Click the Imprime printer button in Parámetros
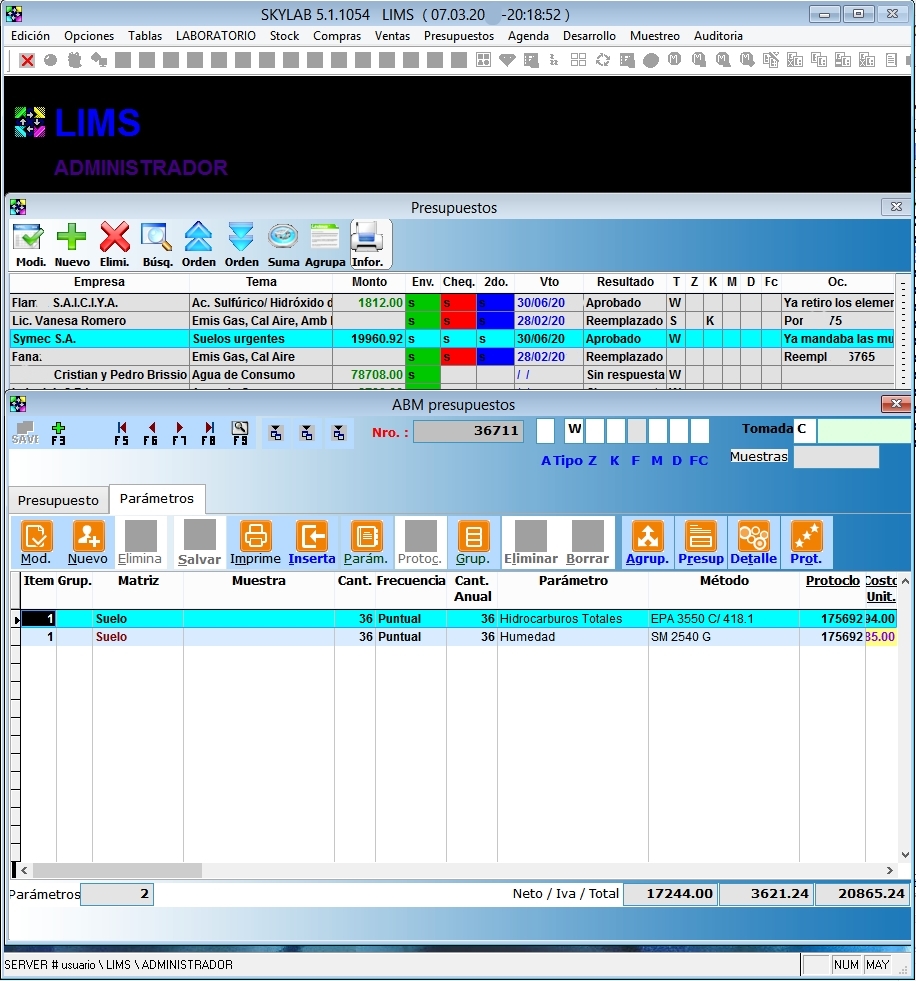The width and height of the screenshot is (916, 981). pos(255,543)
